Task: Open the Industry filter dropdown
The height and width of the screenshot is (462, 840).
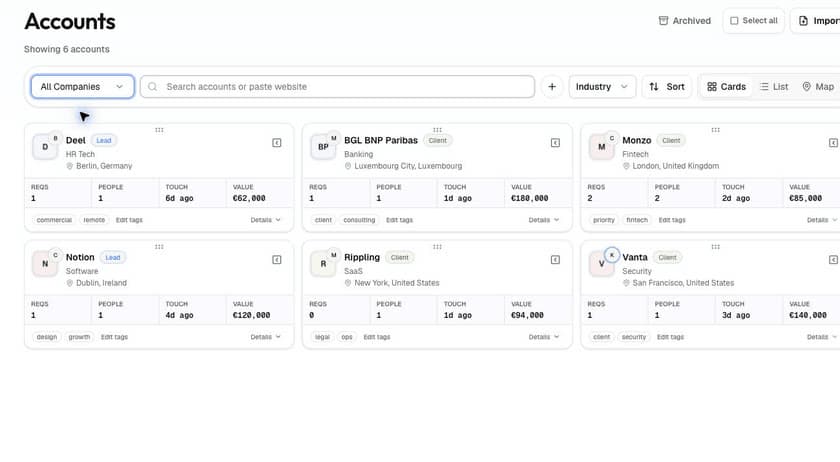Action: (602, 86)
